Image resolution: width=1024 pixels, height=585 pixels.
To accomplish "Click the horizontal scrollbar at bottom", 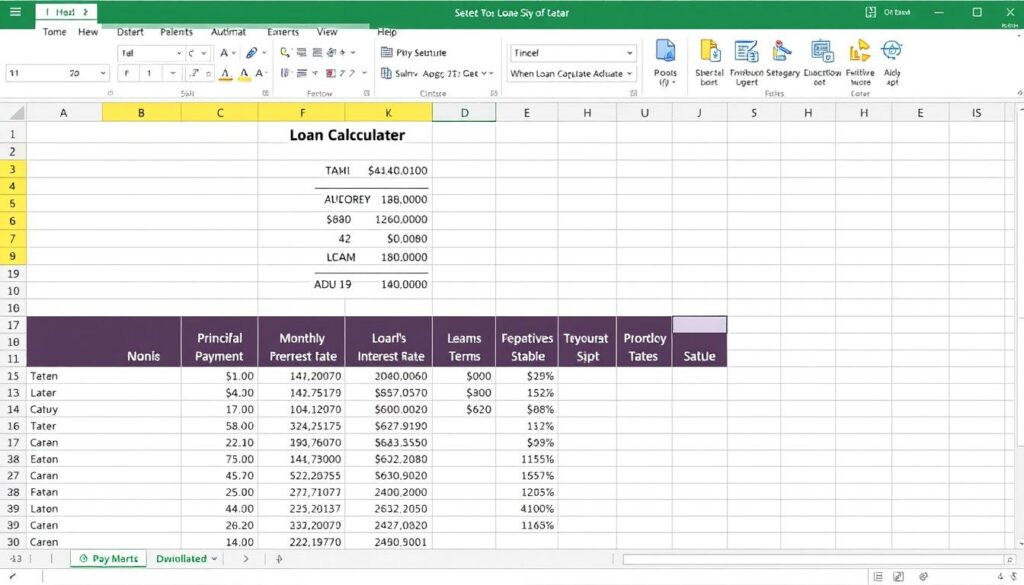I will click(813, 560).
